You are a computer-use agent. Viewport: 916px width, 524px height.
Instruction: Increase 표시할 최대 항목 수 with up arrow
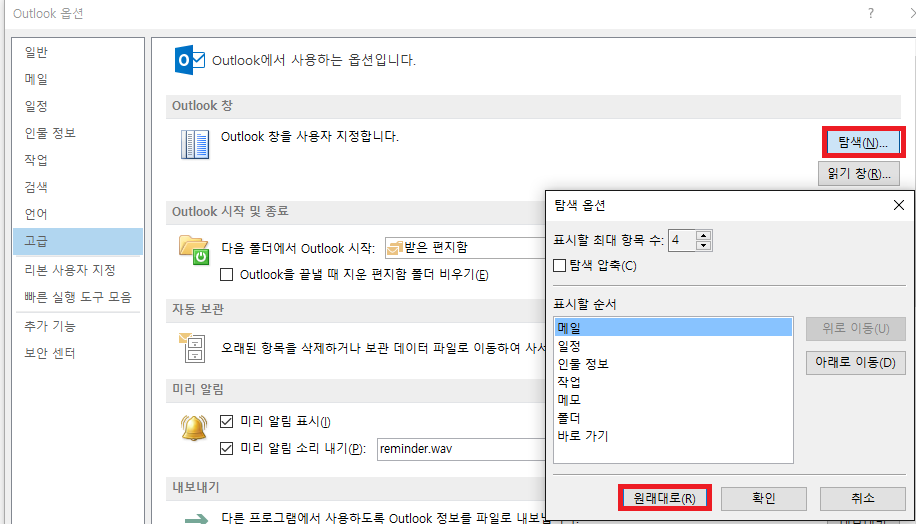(703, 235)
